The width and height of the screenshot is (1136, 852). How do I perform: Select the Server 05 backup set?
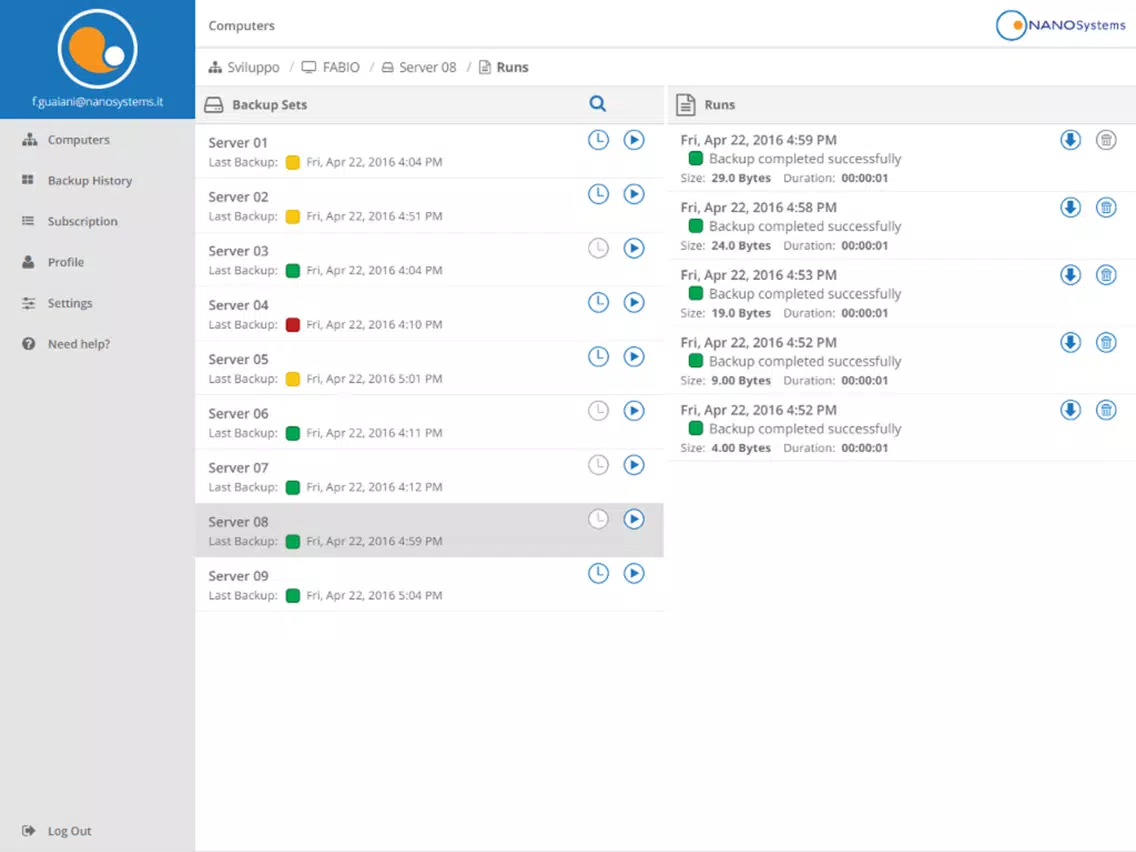pyautogui.click(x=429, y=368)
